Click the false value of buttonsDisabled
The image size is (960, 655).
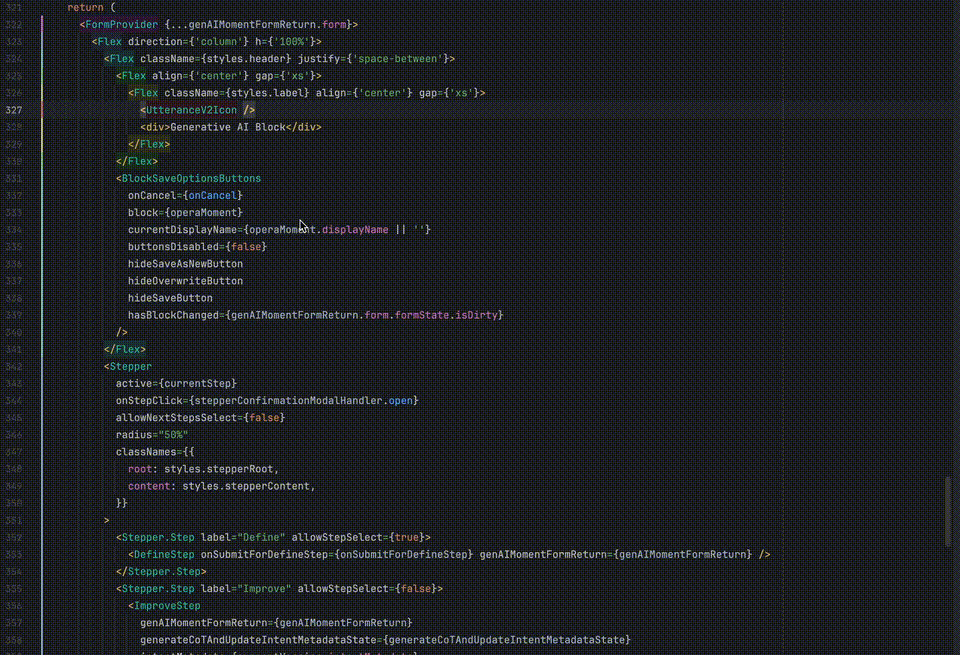click(x=246, y=247)
